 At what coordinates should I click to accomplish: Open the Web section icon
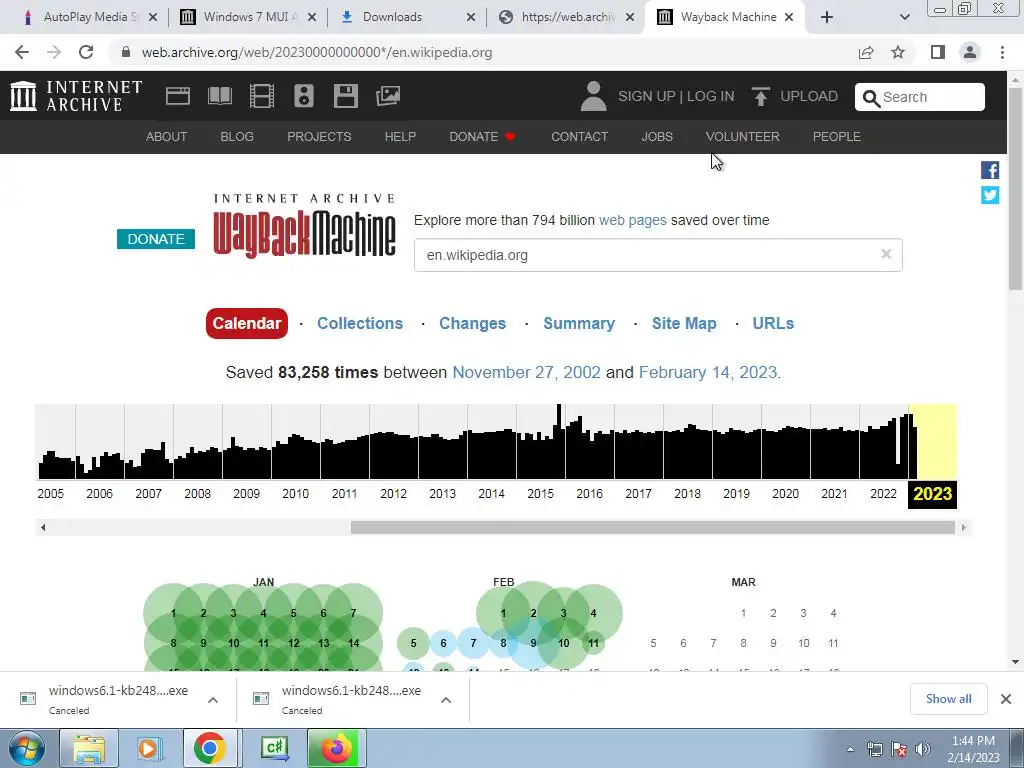click(x=178, y=96)
